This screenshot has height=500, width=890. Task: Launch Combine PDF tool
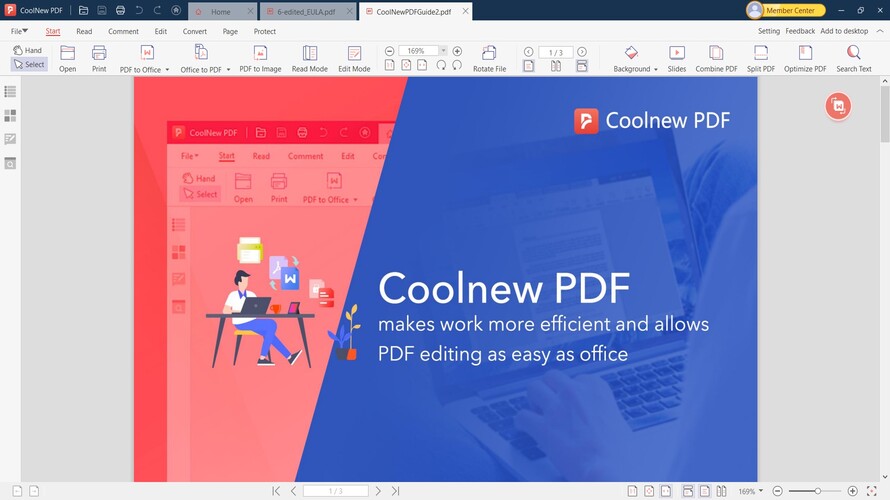pyautogui.click(x=716, y=53)
